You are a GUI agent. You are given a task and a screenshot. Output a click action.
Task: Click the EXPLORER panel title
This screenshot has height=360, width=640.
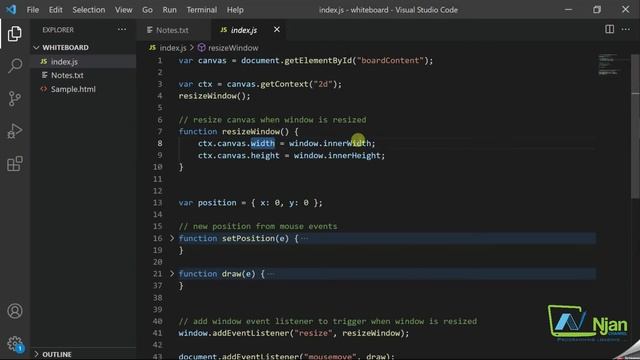tap(58, 30)
